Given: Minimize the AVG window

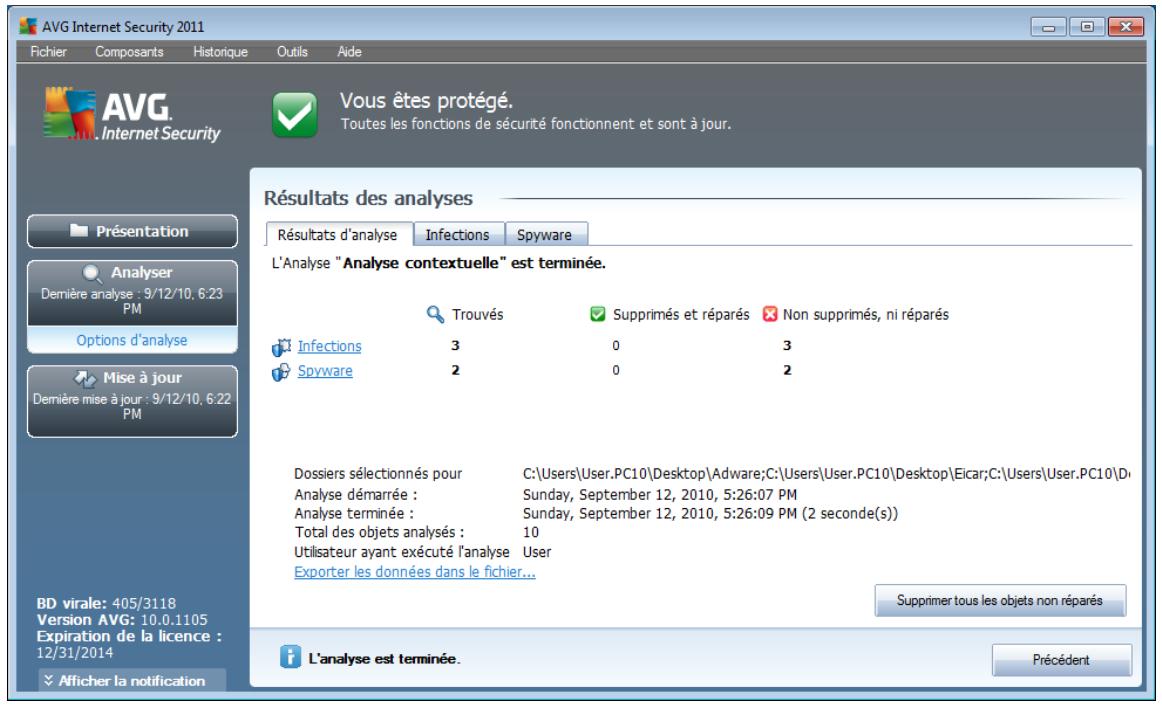Looking at the screenshot, I should (x=1049, y=27).
